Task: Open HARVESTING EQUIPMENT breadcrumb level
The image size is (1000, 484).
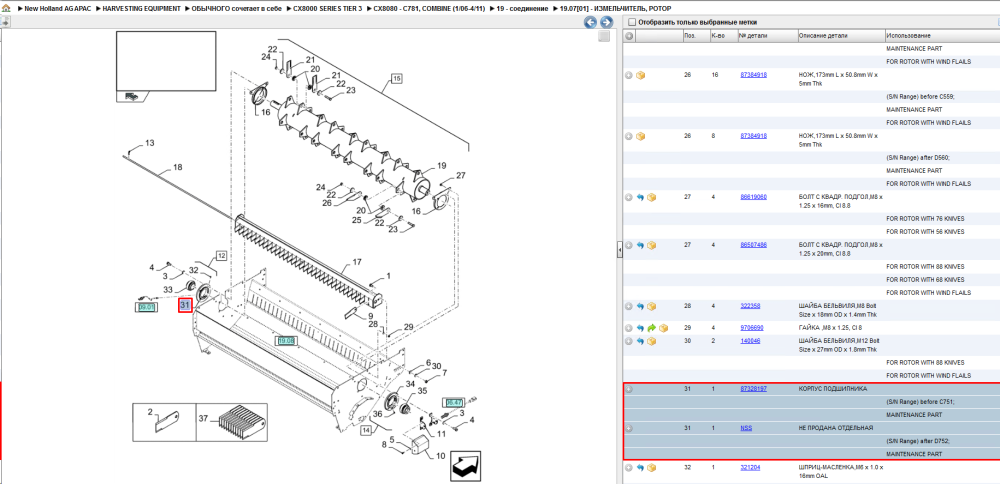Action: pos(140,9)
